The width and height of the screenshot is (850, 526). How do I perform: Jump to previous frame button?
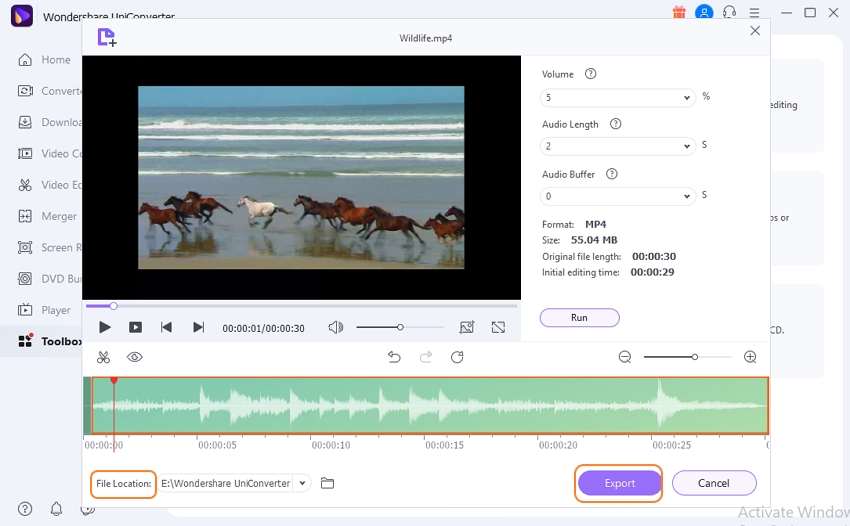166,327
